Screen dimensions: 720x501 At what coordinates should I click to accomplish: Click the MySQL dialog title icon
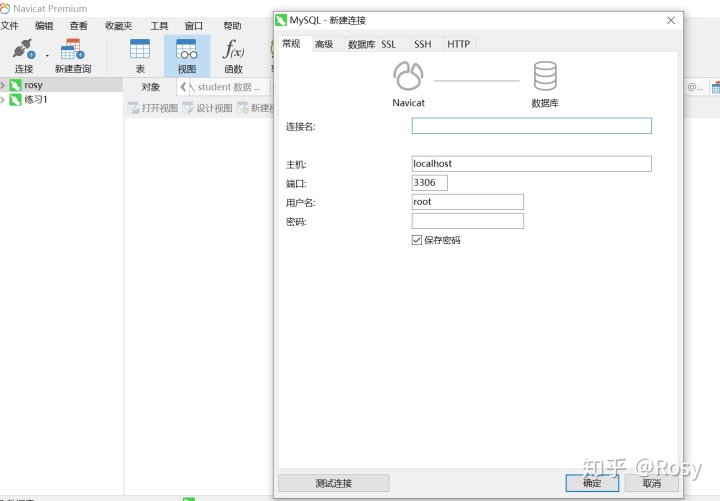tap(281, 20)
